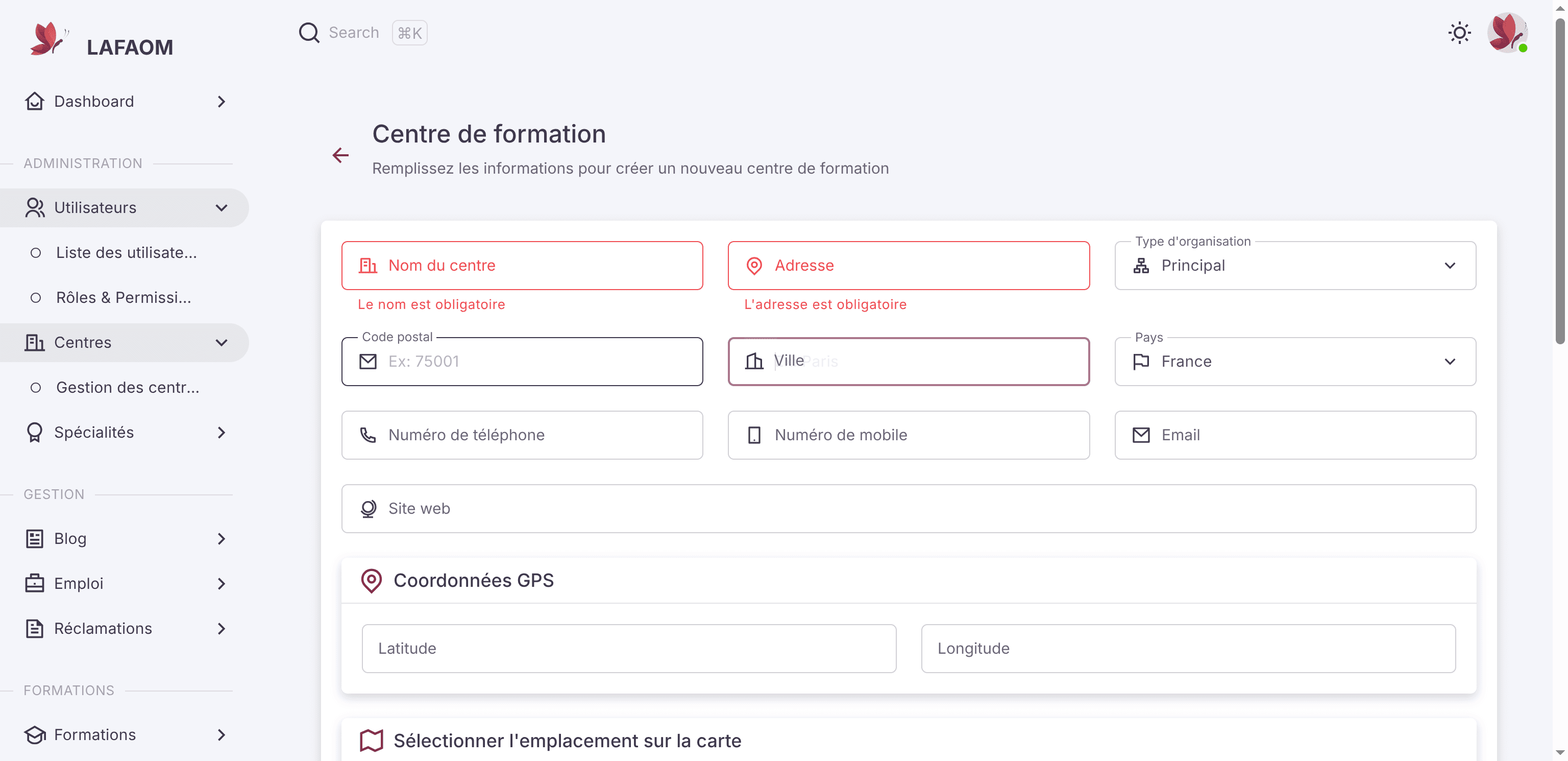Click the Centres building icon in sidebar
The width and height of the screenshot is (1568, 761).
coord(35,342)
